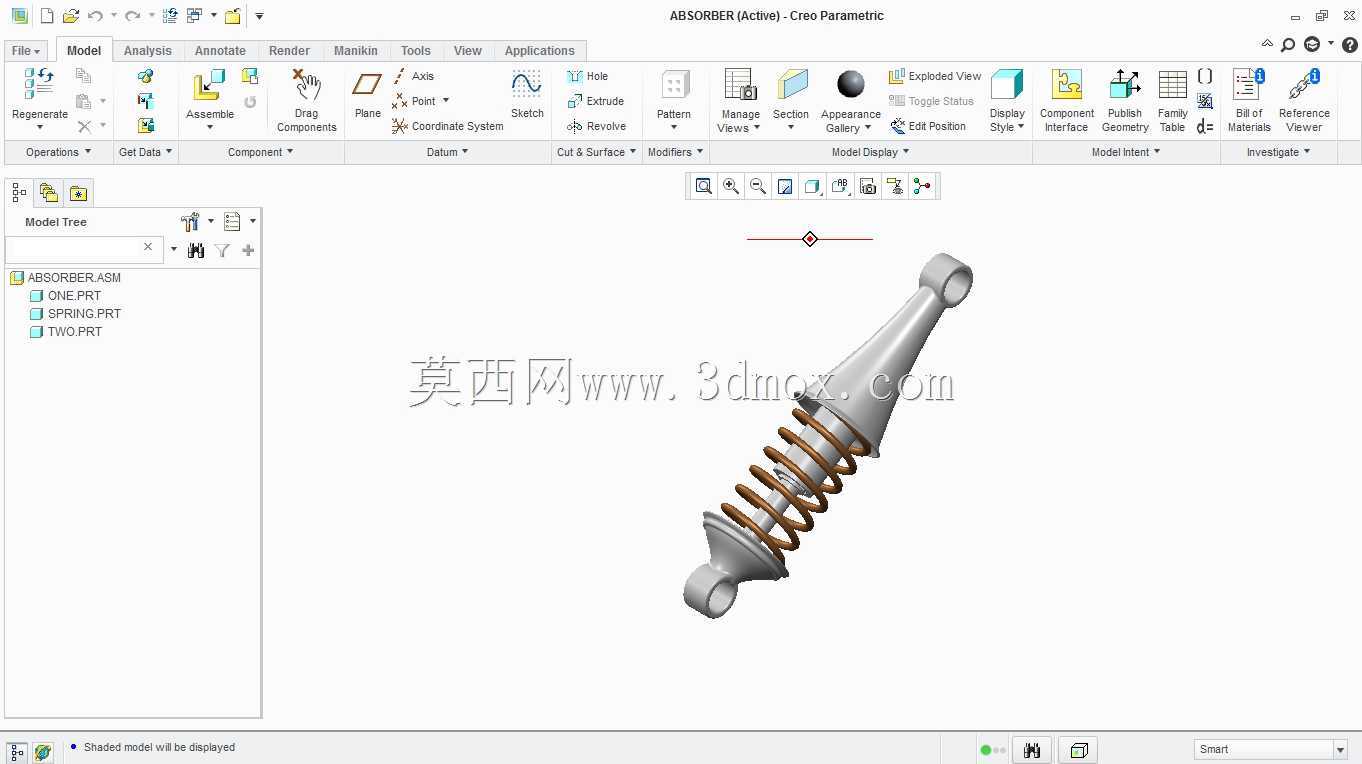Minimize the ribbon with the up arrow
This screenshot has height=764, width=1362.
[x=1267, y=44]
